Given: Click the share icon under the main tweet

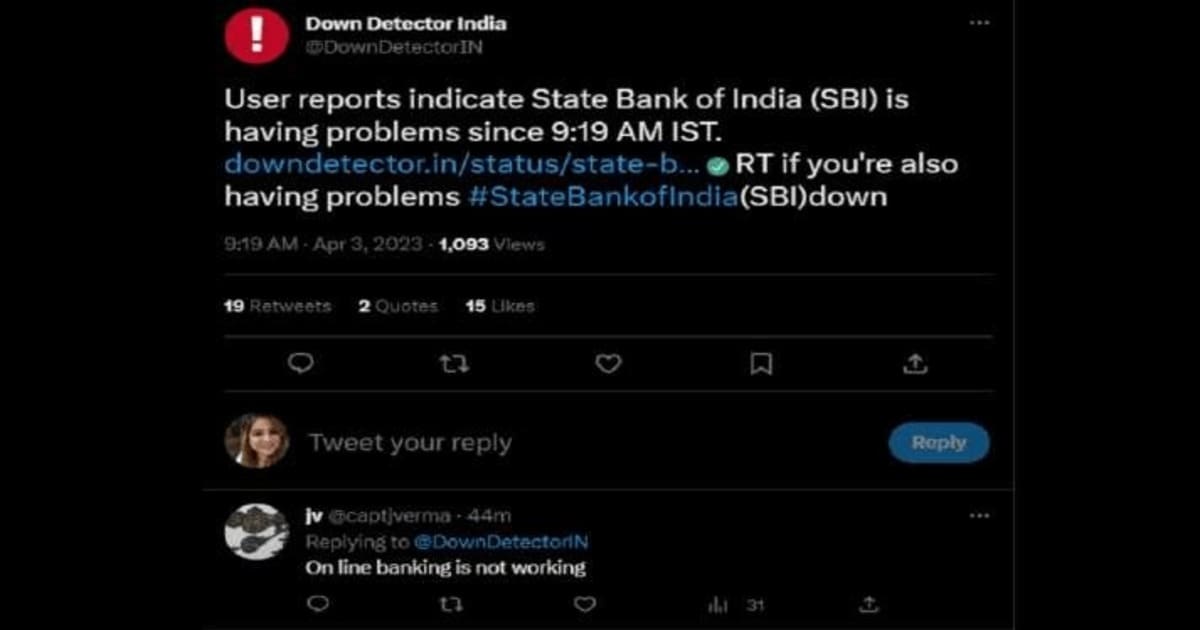Looking at the screenshot, I should (915, 365).
